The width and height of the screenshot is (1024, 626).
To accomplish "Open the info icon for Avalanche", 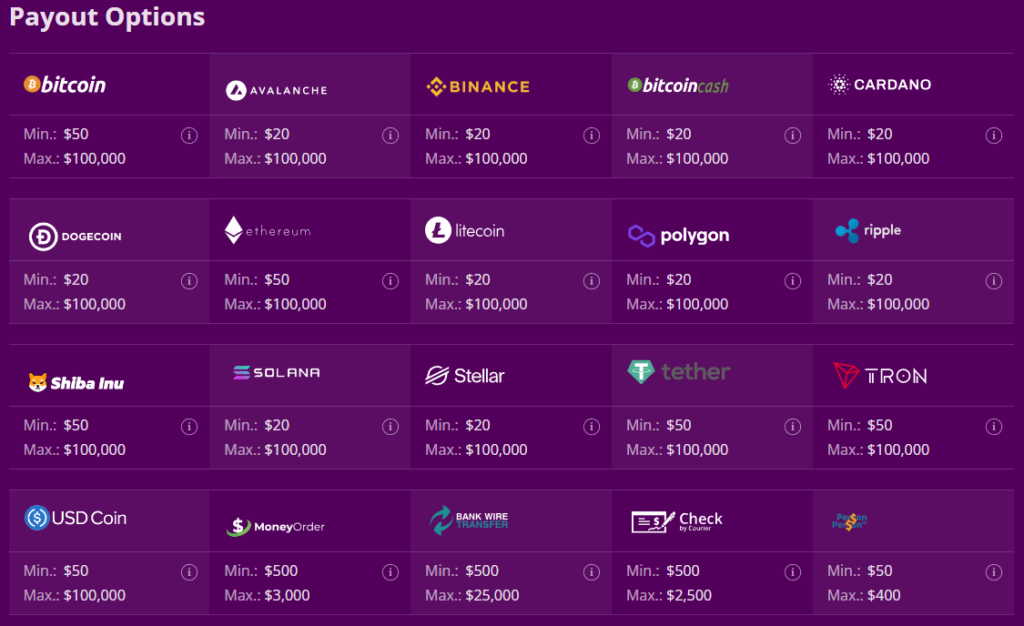I will [x=391, y=135].
